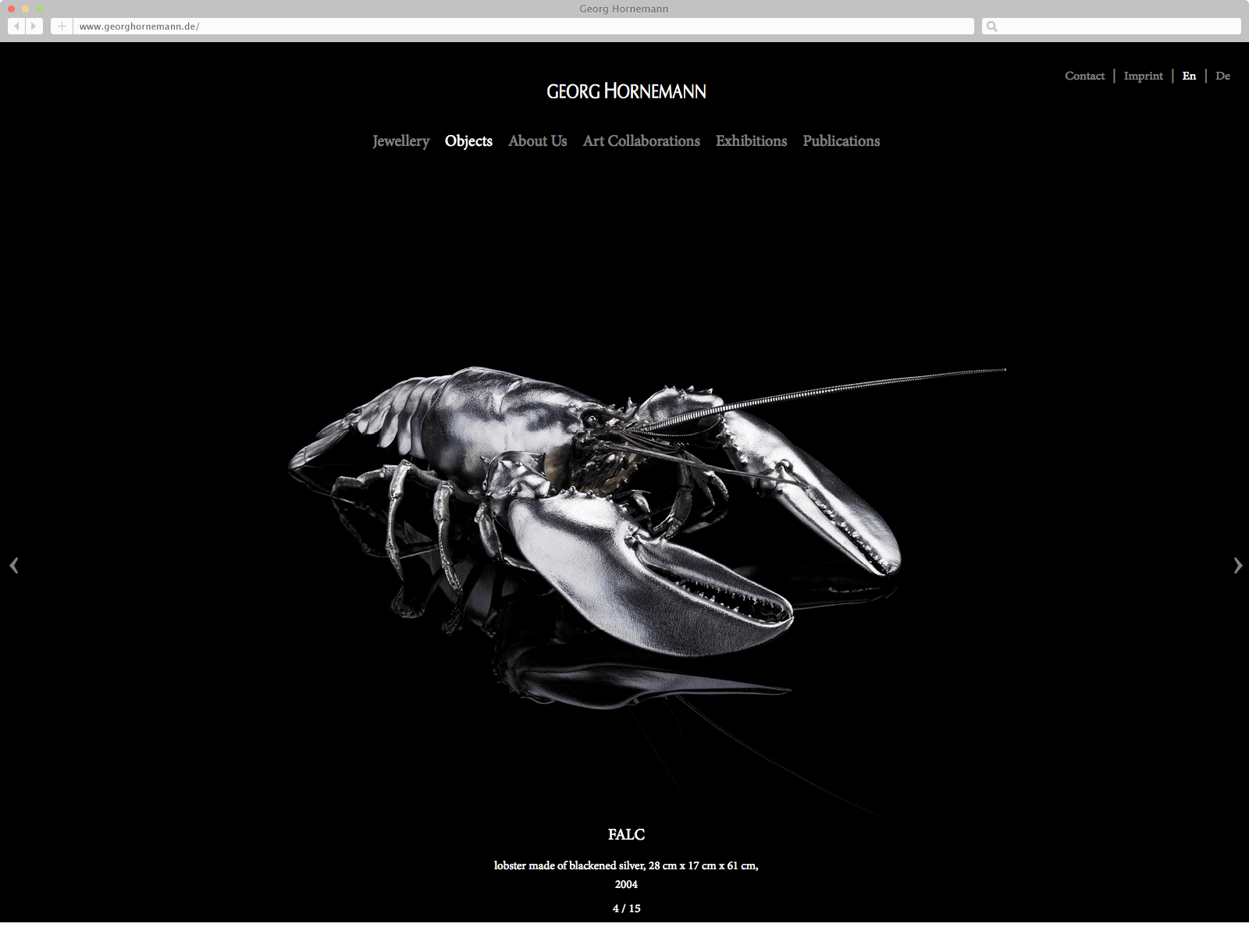Focus the address bar showing georghornemann.de
The image size is (1249, 952).
pos(524,27)
